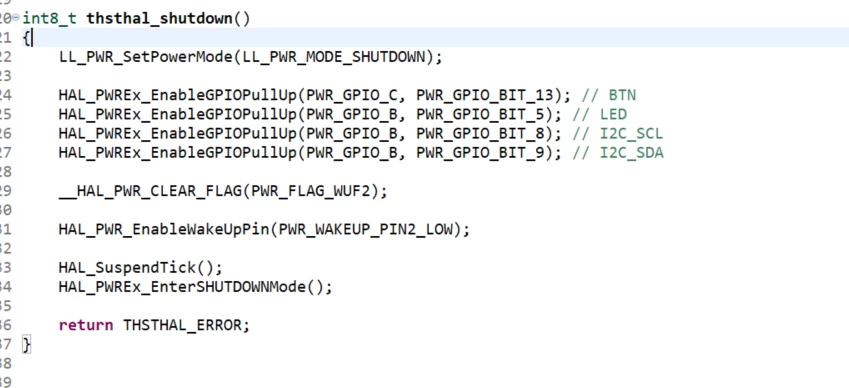Click the HAL_PWR_EnableWakeUpPin call
This screenshot has width=849, height=388.
164,229
